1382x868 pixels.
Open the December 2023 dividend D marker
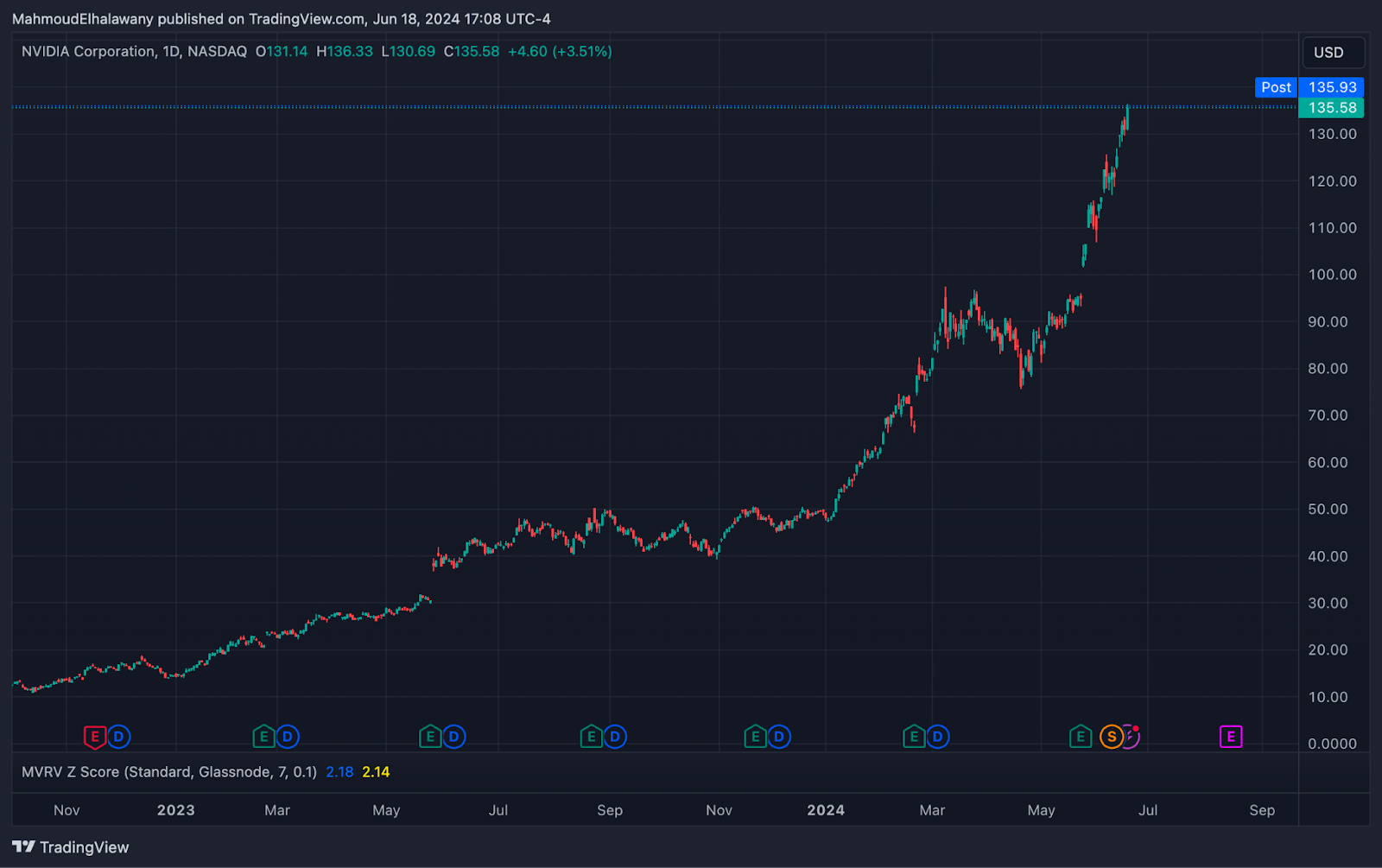pos(779,737)
